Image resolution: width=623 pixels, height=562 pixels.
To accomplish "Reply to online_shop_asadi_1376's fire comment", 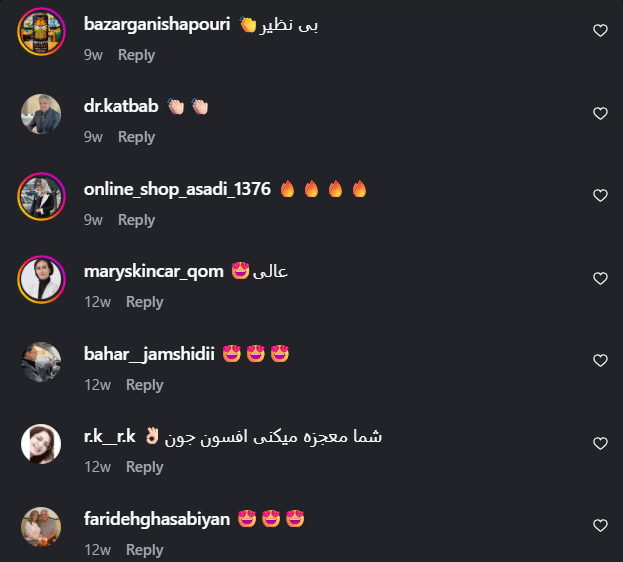I will 136,220.
